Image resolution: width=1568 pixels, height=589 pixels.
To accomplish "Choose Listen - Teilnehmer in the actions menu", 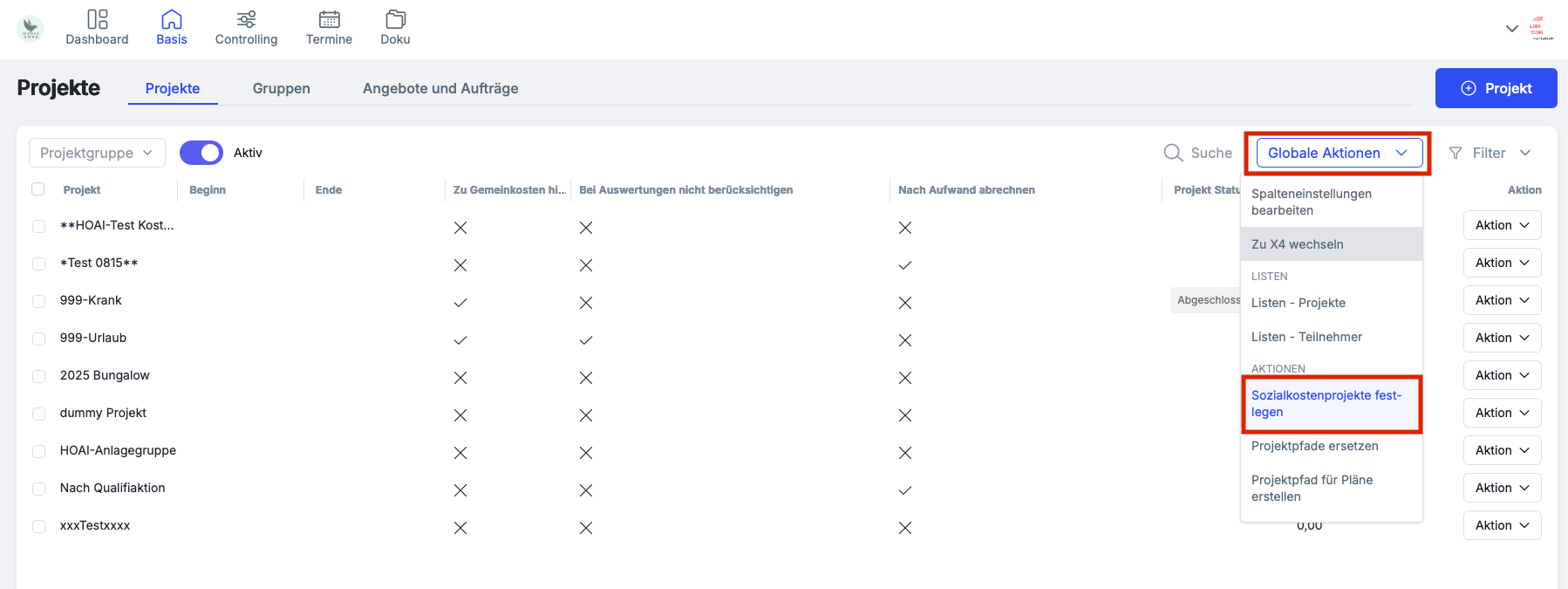I will (x=1306, y=337).
